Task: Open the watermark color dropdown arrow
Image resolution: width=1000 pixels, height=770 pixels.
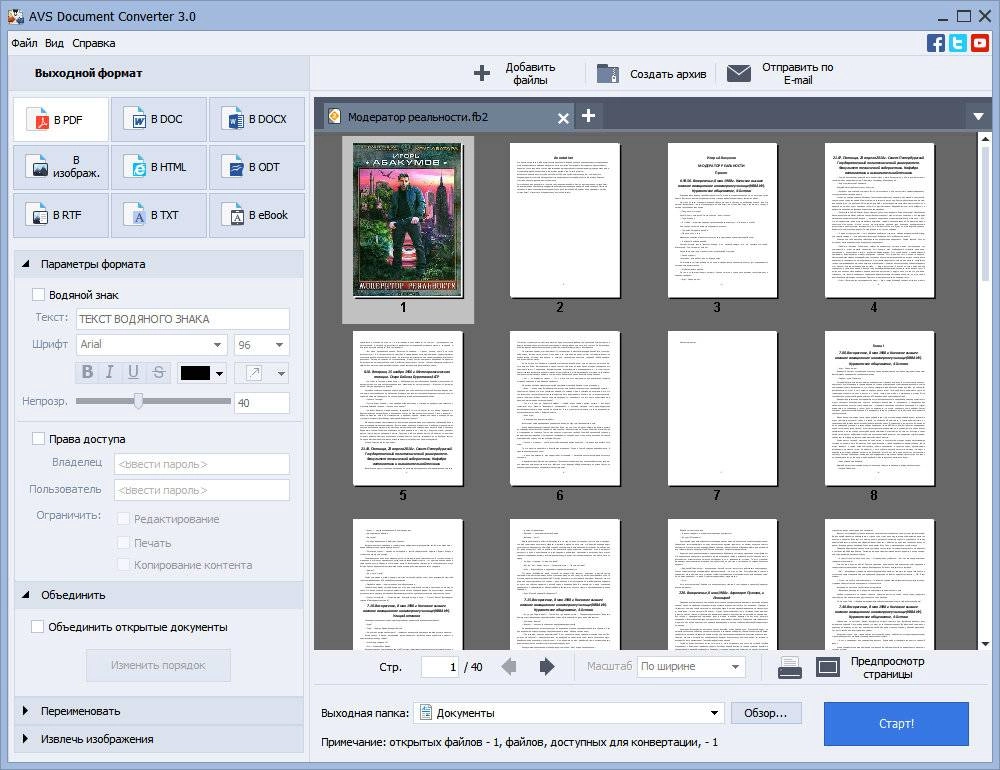Action: coord(219,373)
